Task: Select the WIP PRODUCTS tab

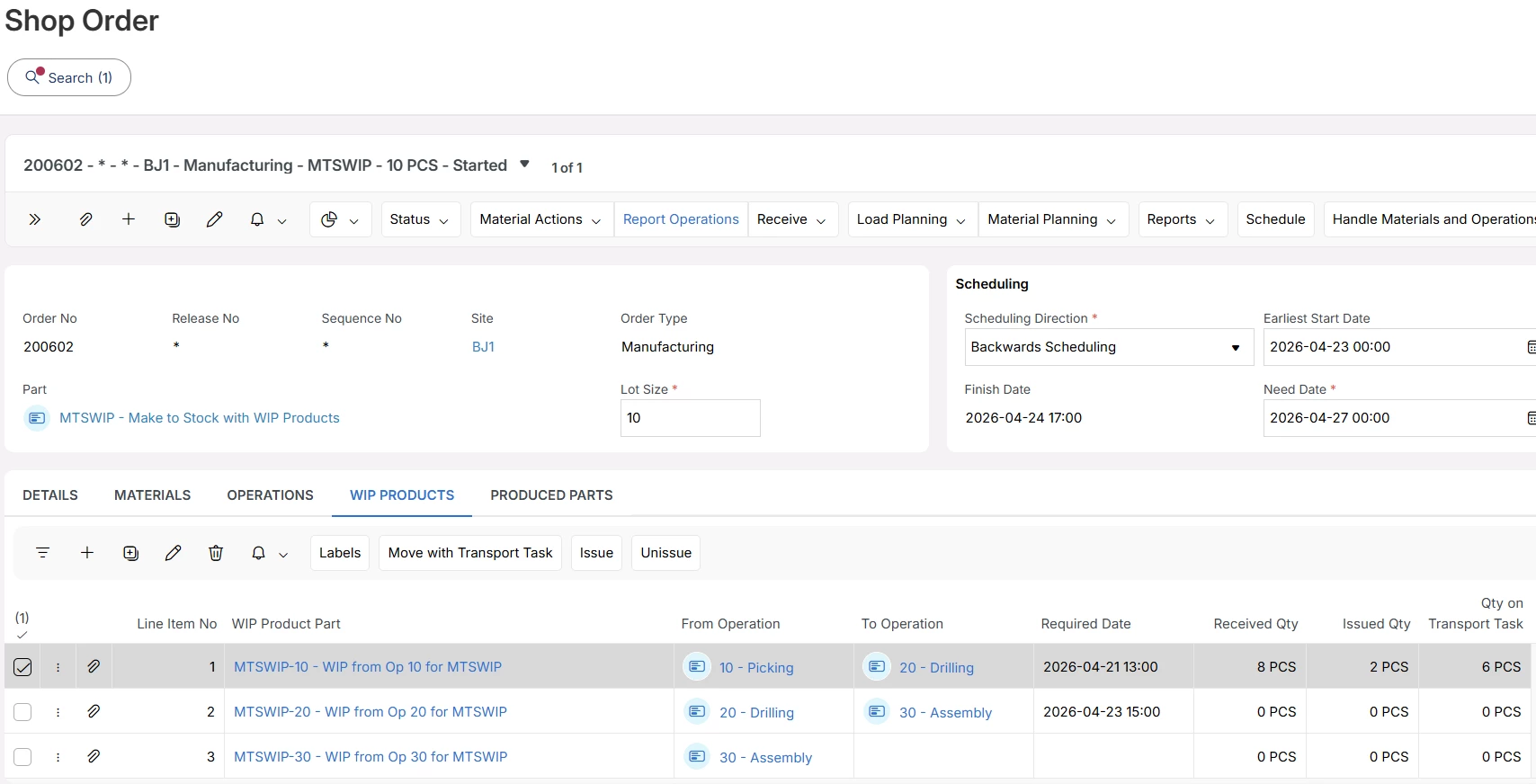Action: [402, 495]
